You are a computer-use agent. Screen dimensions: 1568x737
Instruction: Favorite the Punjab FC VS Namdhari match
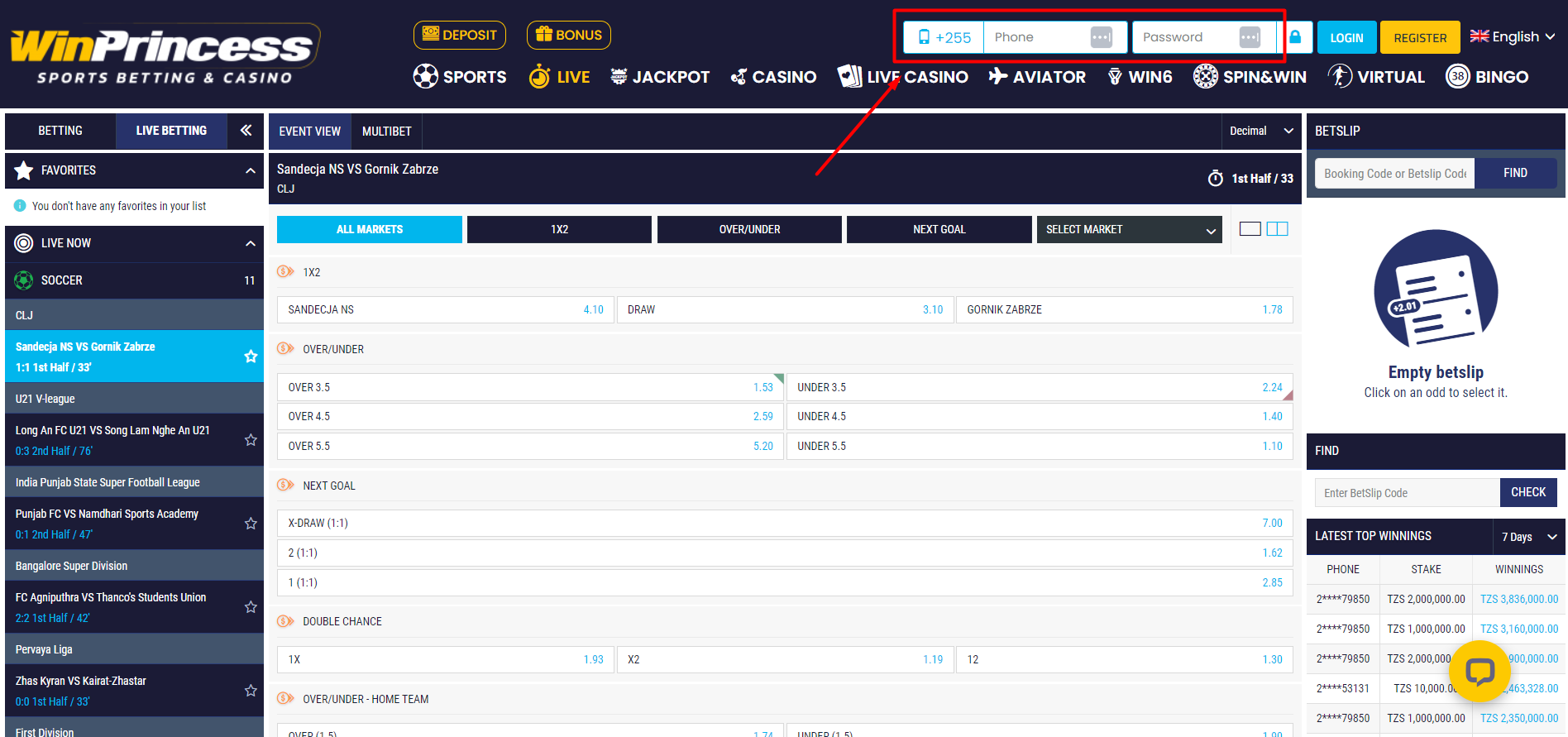[251, 524]
